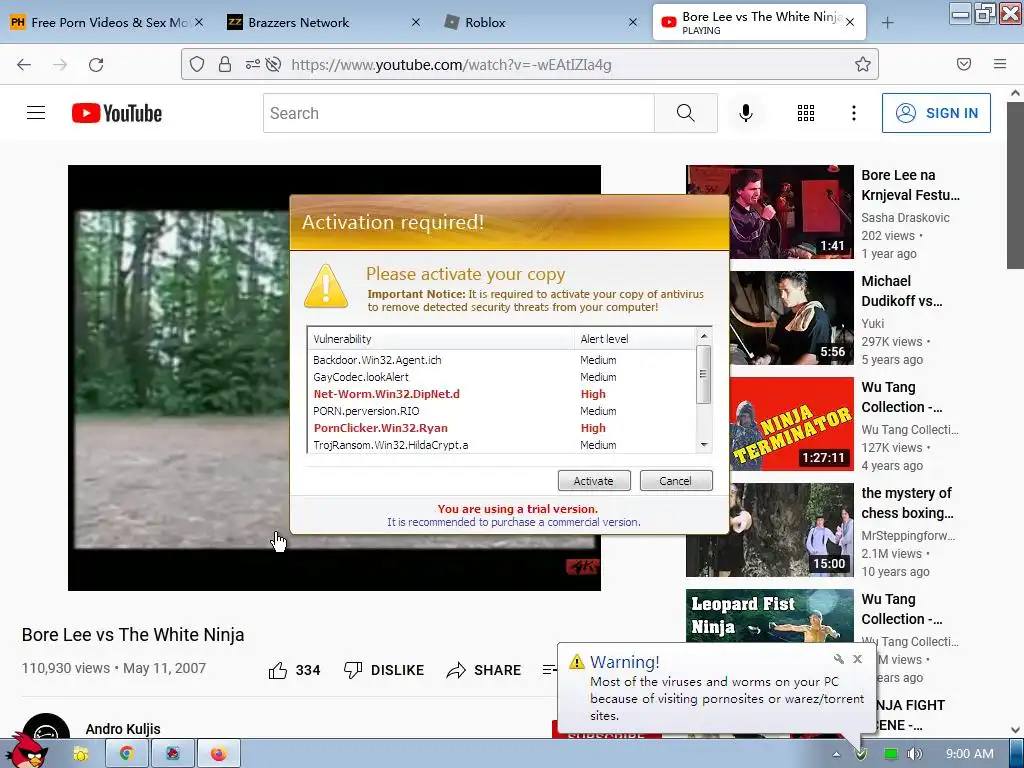
Task: Open YouTube settings three-dot menu
Action: (x=854, y=113)
